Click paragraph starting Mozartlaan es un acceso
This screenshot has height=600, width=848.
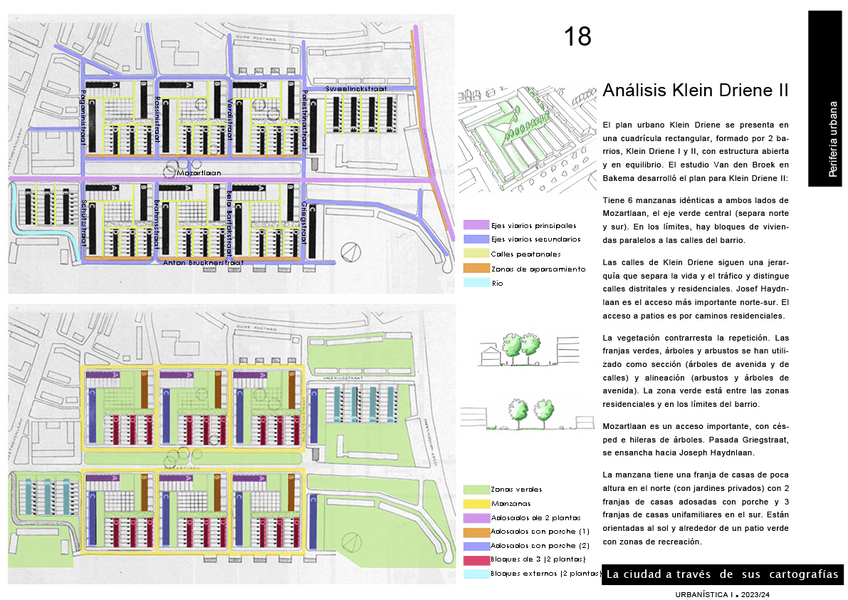click(x=695, y=439)
